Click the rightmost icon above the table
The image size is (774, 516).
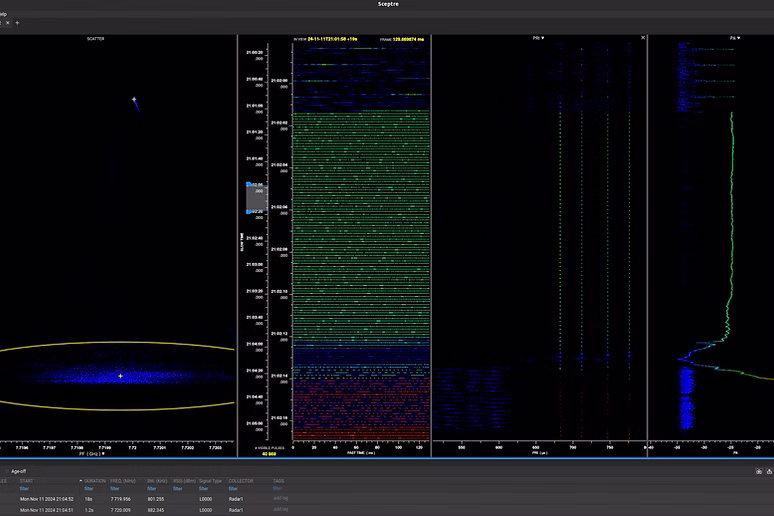coord(769,472)
